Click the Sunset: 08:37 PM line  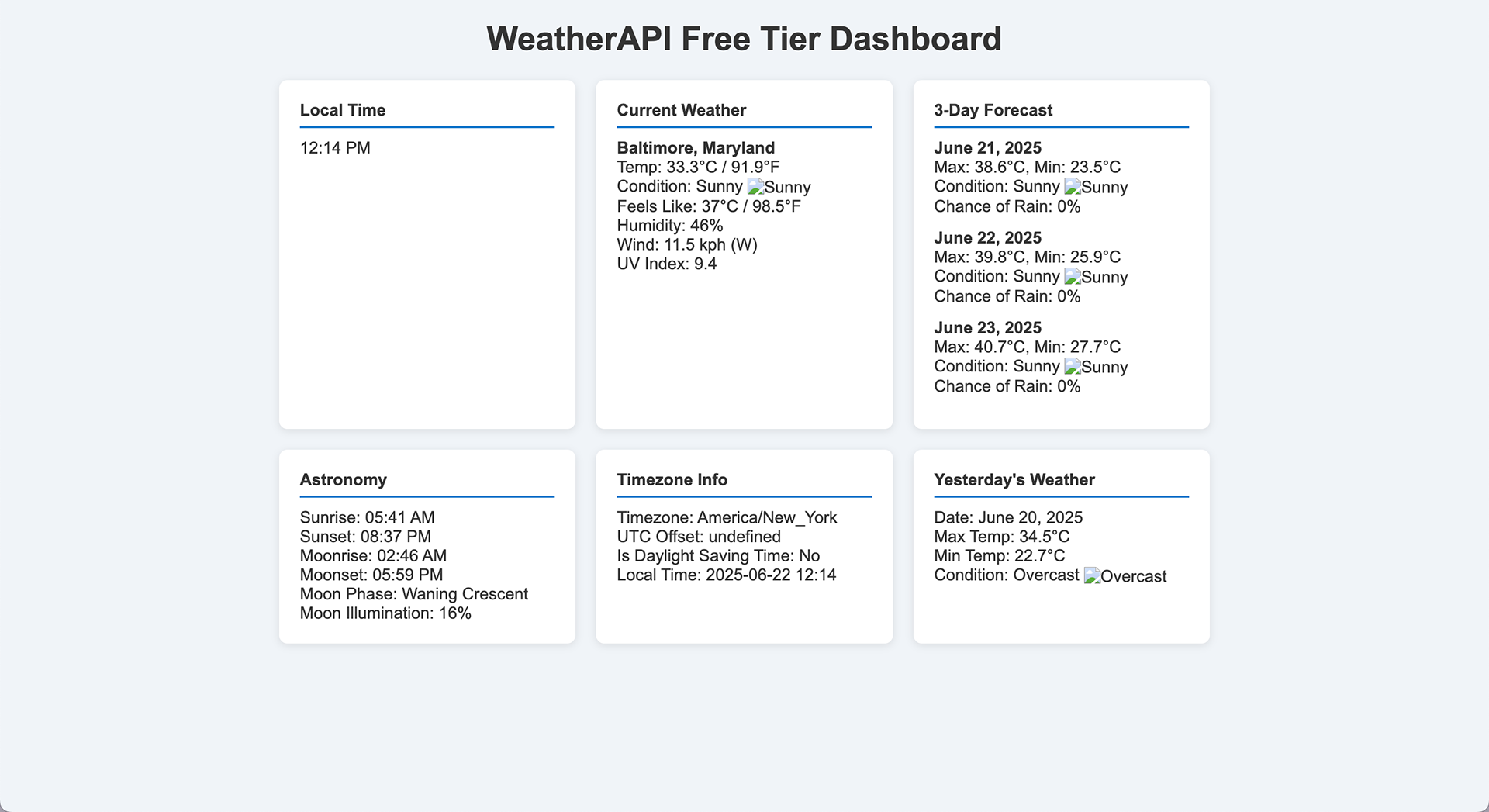tap(365, 537)
